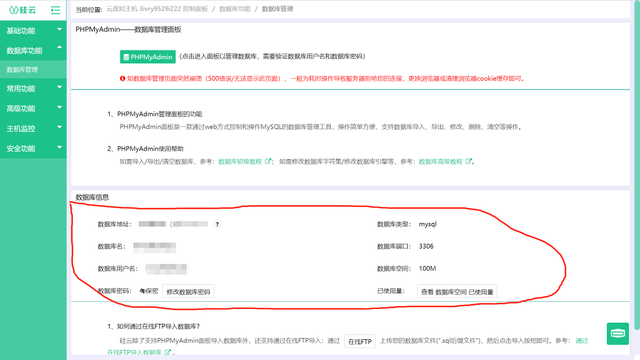Click breadcrumb 云虚拟主机 控制面板
This screenshot has height=360, width=640.
tap(157, 9)
